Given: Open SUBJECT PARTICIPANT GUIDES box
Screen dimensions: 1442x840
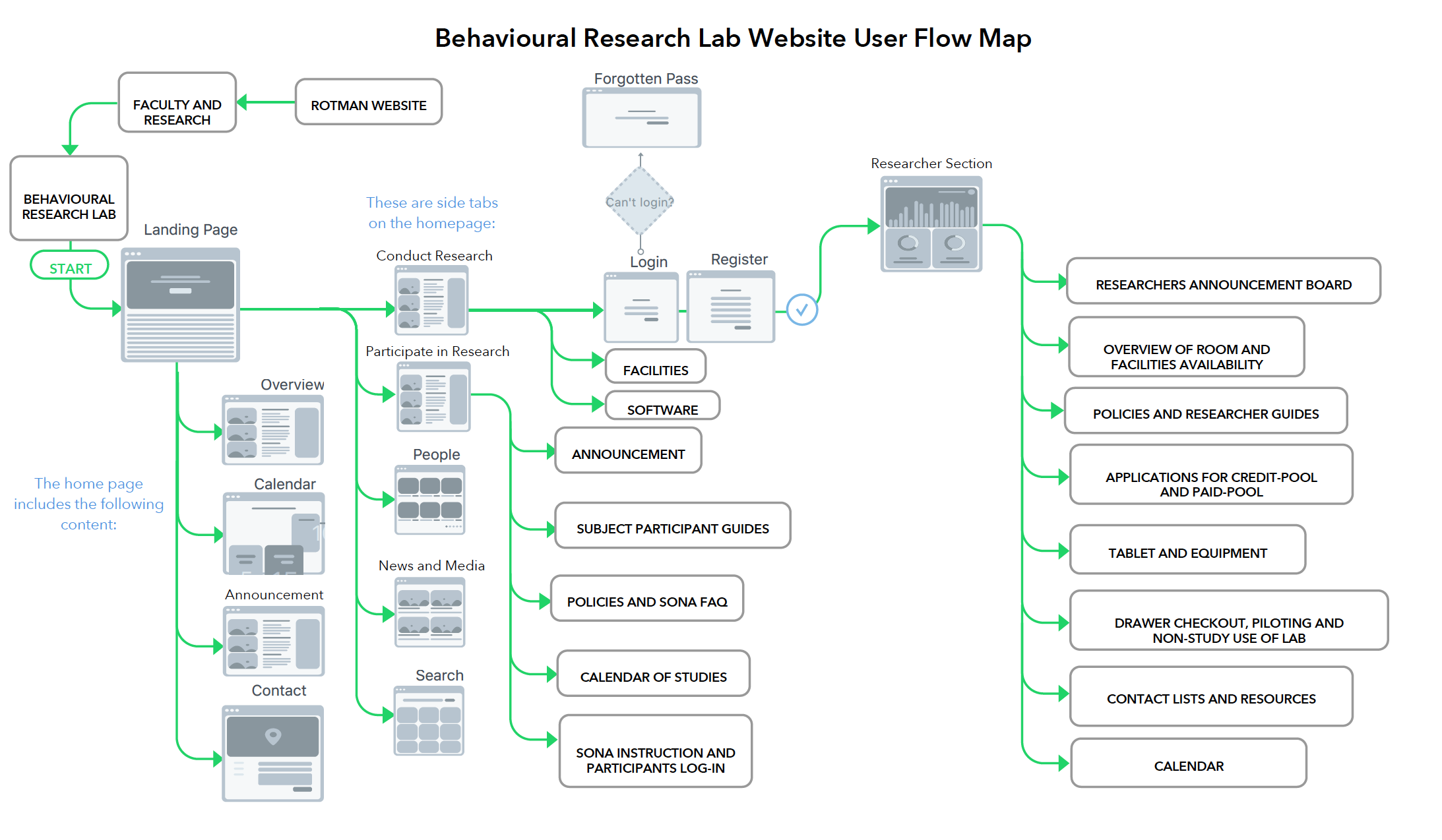Looking at the screenshot, I should click(x=673, y=525).
